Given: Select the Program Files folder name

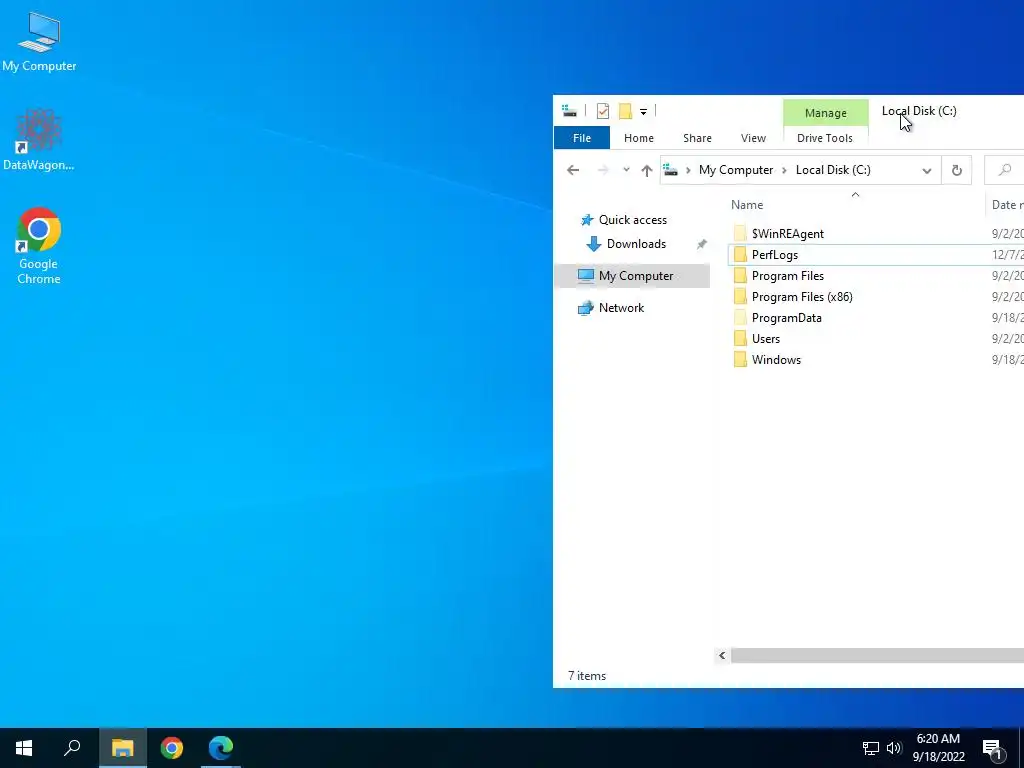Looking at the screenshot, I should point(788,276).
